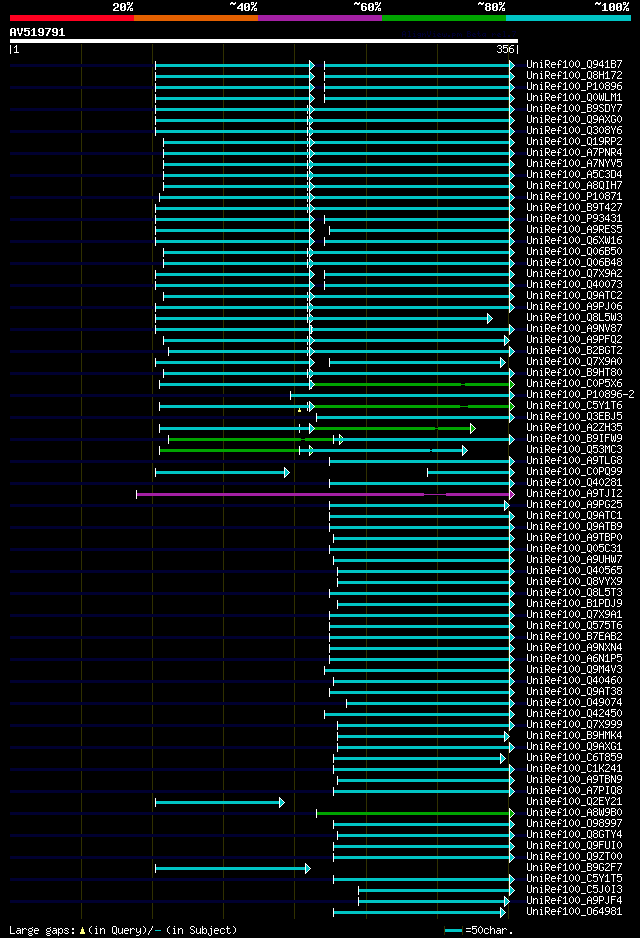Click the alignment bar of UniRef100_Q8L5W3
Image resolution: width=640 pixels, height=938 pixels.
tap(324, 319)
